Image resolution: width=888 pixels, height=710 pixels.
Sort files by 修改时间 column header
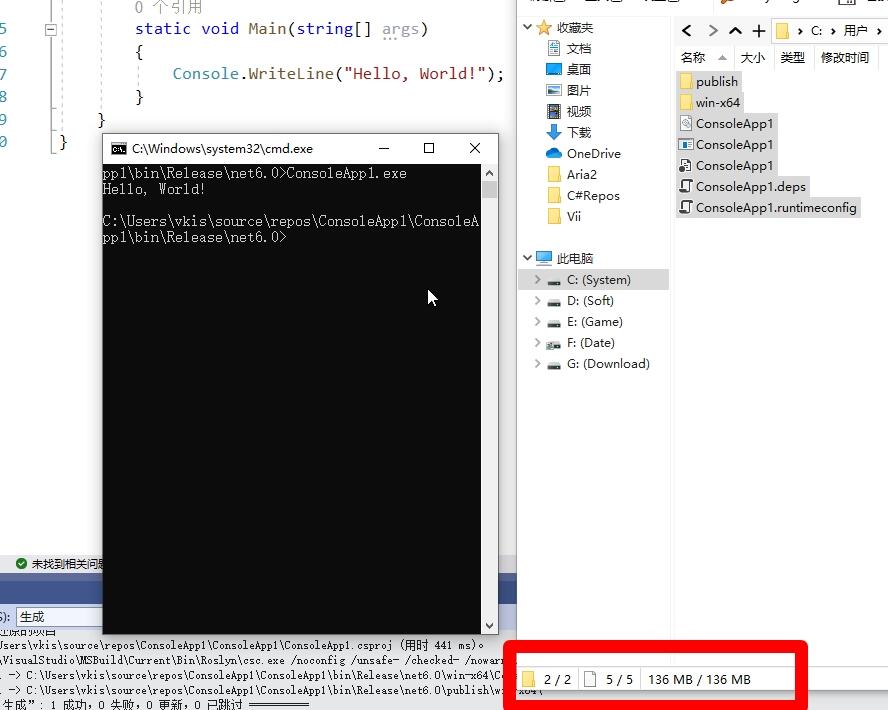[844, 58]
